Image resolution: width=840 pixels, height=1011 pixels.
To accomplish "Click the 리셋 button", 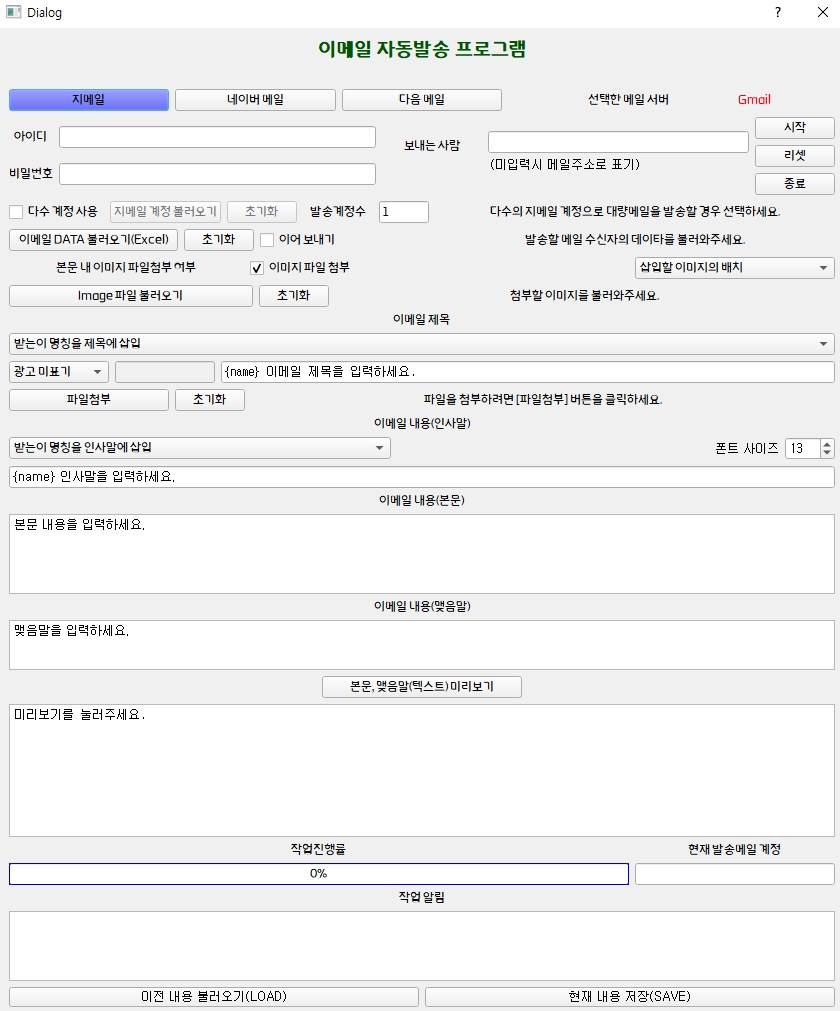I will click(794, 156).
